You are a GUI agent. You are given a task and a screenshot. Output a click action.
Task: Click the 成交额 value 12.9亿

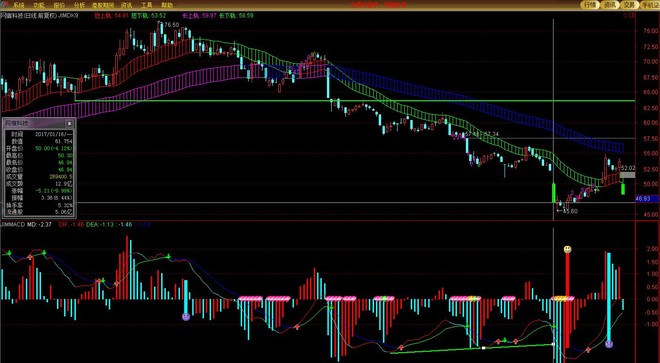(64, 184)
